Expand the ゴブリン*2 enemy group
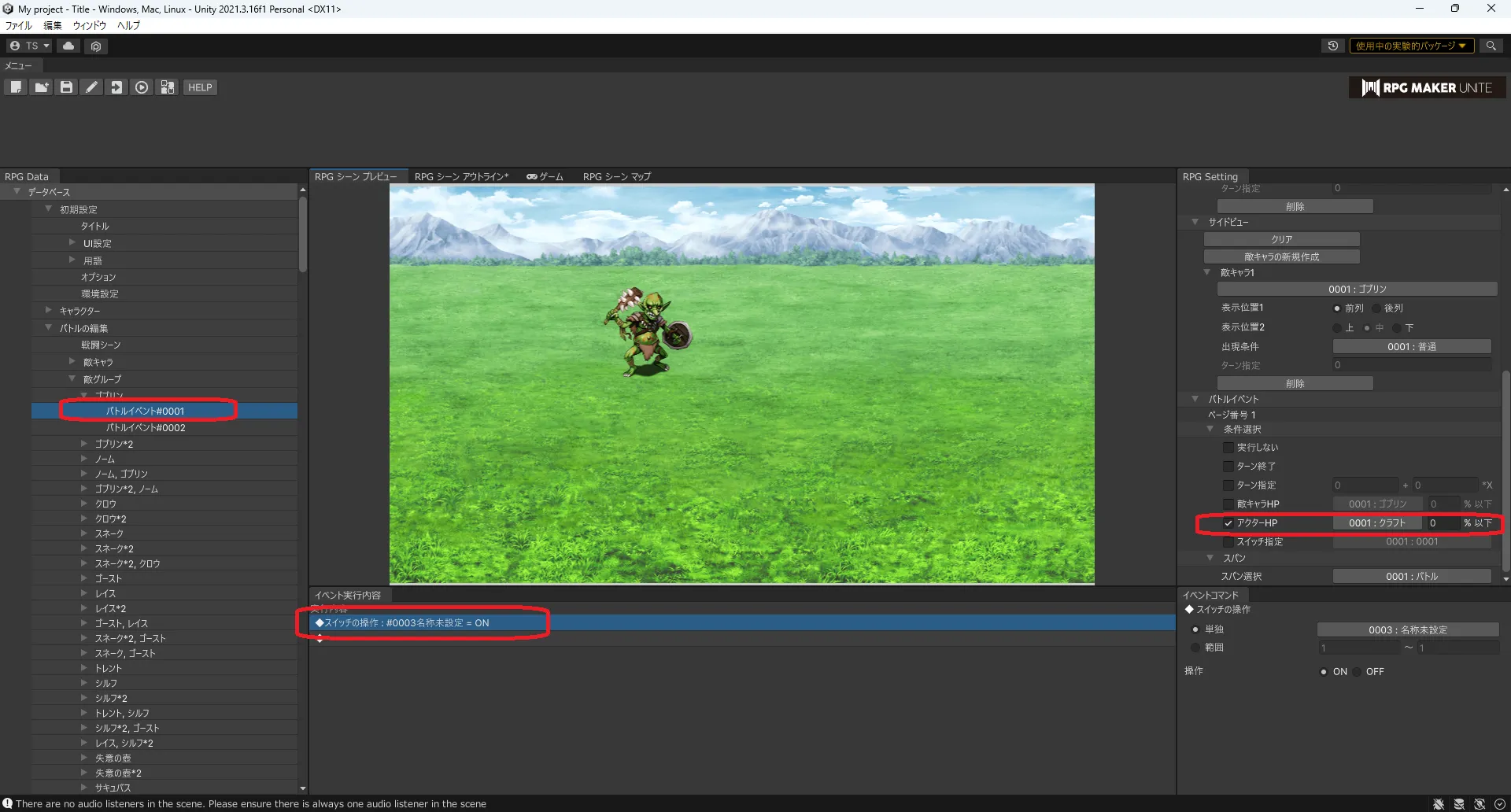Image resolution: width=1511 pixels, height=812 pixels. click(84, 443)
